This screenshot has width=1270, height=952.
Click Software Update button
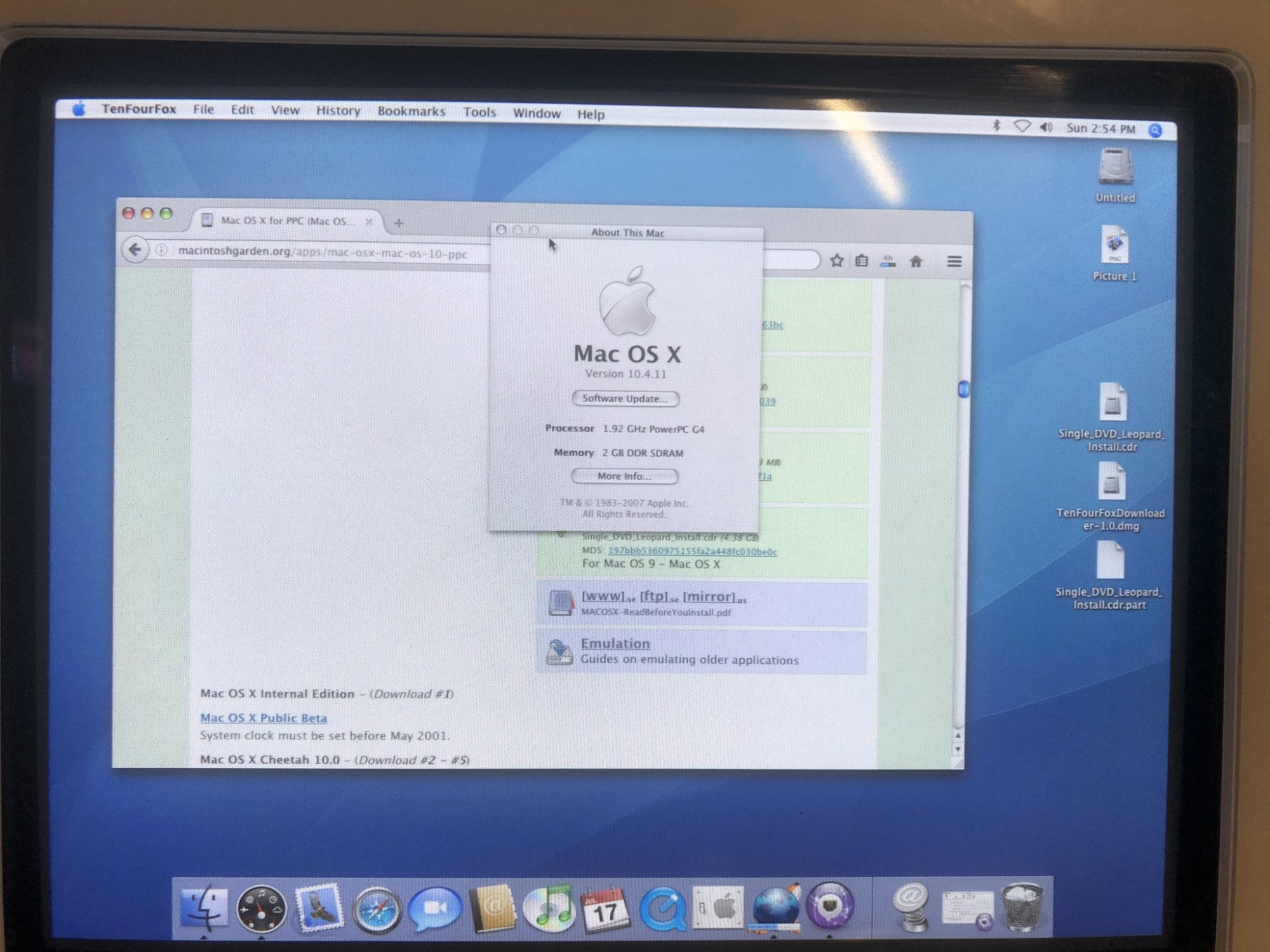pos(625,399)
